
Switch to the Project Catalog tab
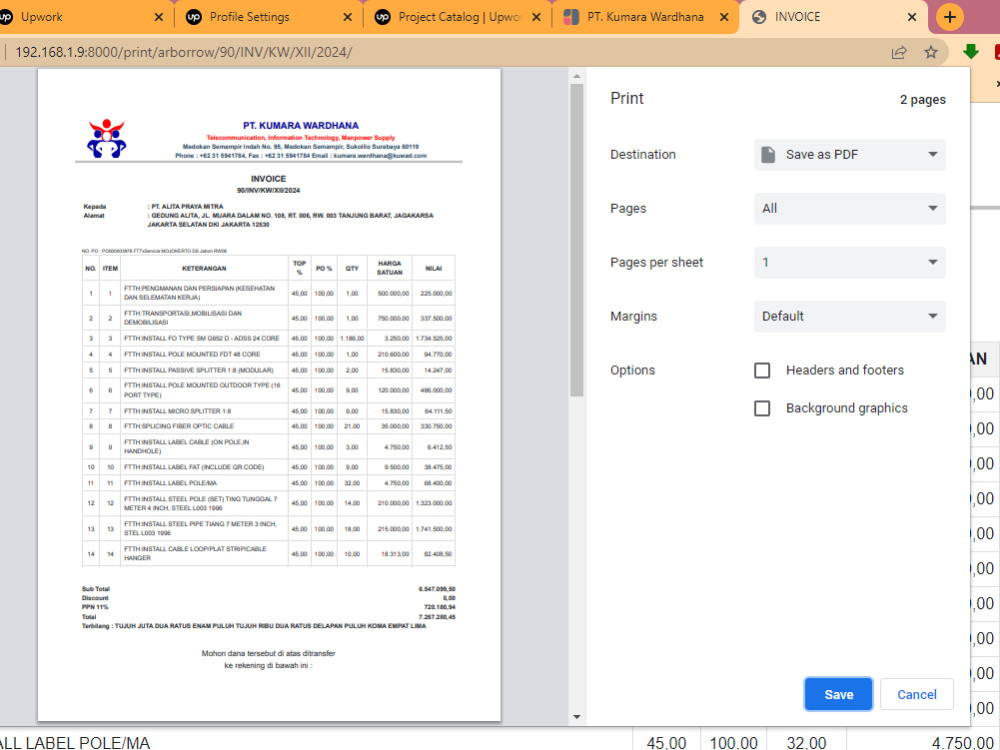pos(459,17)
